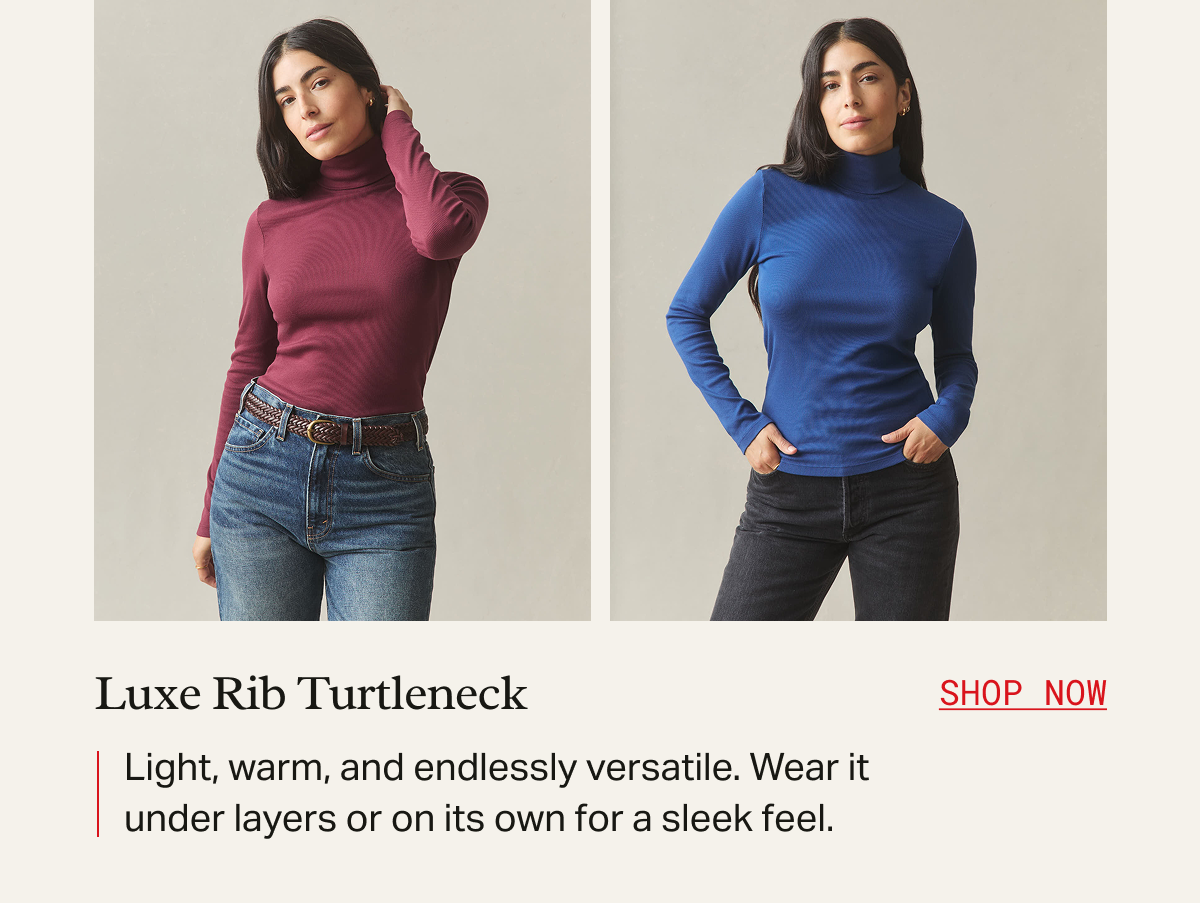Click the word Turtleneck in the heading
The width and height of the screenshot is (1200, 903).
(x=412, y=694)
